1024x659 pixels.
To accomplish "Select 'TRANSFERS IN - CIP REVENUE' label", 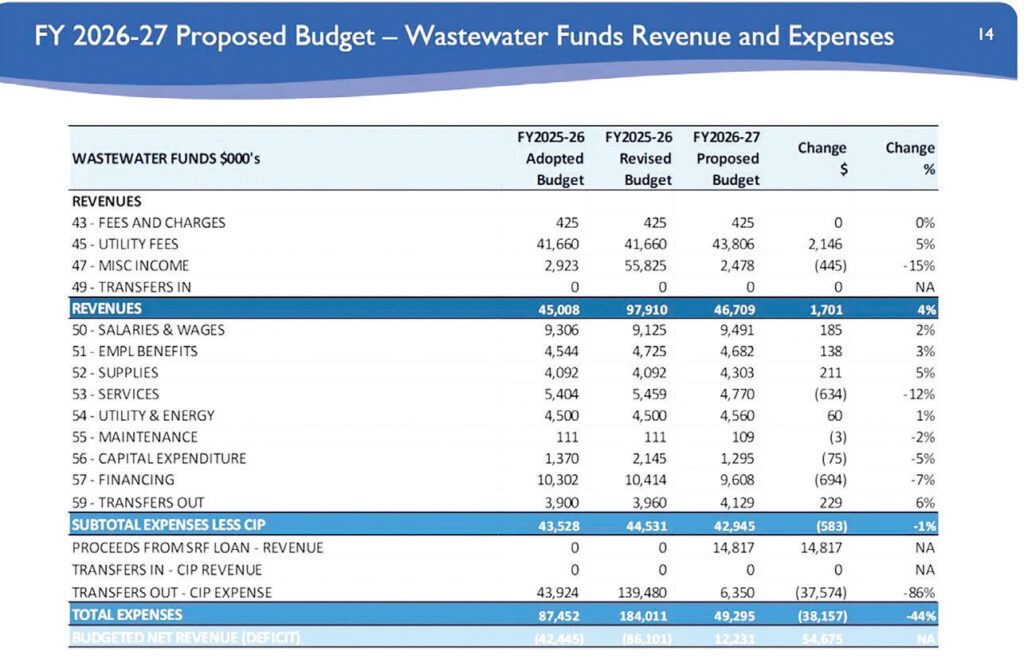I will pyautogui.click(x=167, y=570).
